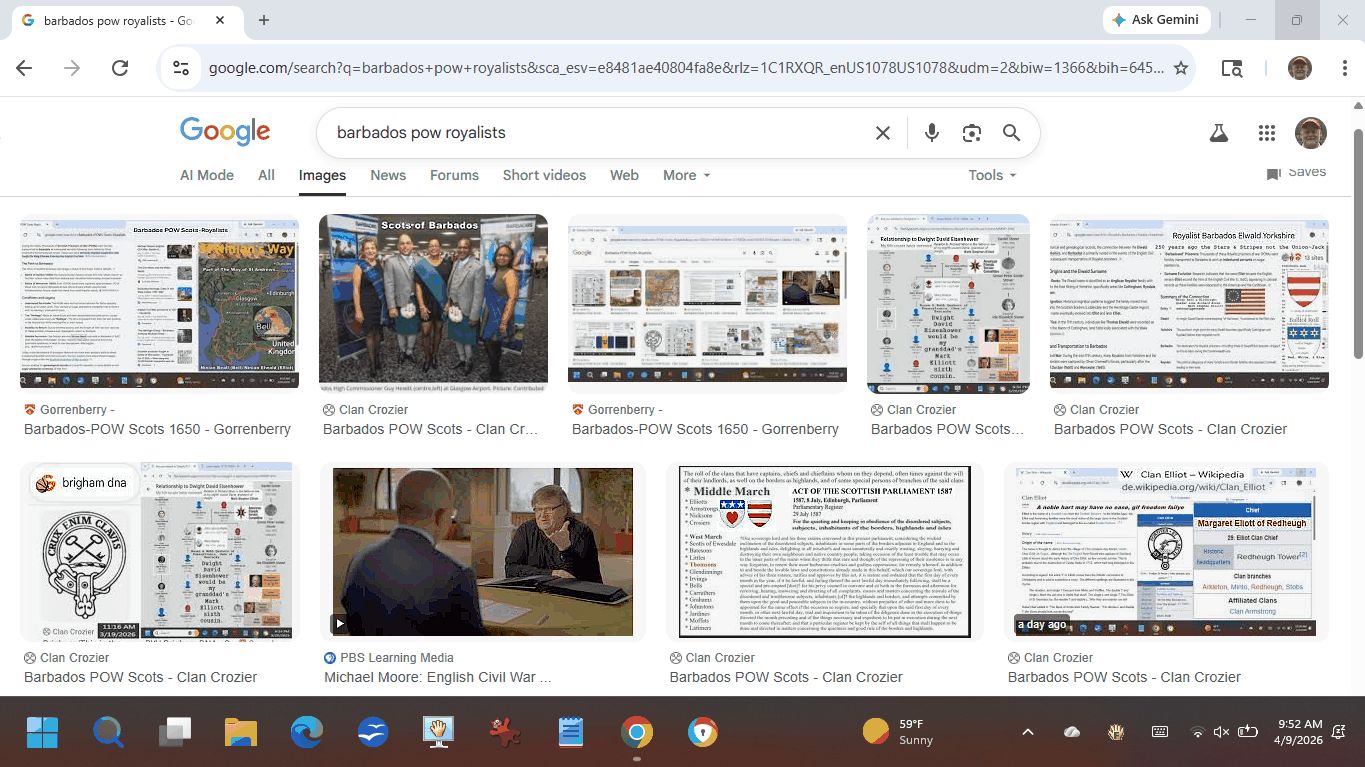Switch to the News tab

(x=388, y=175)
